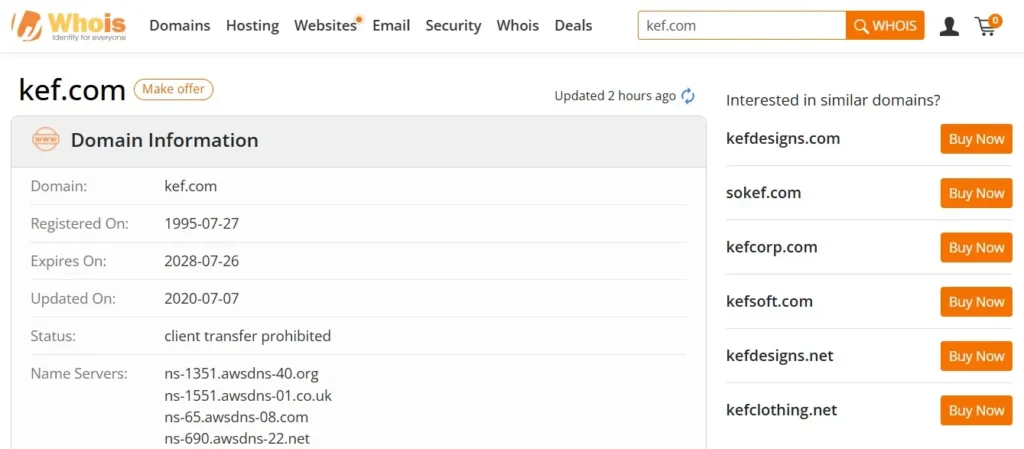Open the Security menu
Image resolution: width=1024 pixels, height=449 pixels.
pos(453,25)
